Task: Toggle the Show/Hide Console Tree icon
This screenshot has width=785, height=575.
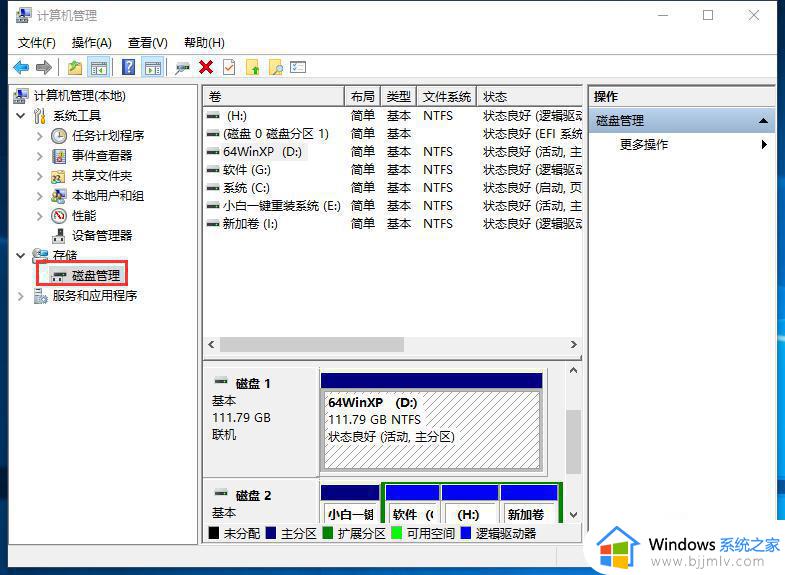Action: pyautogui.click(x=99, y=67)
